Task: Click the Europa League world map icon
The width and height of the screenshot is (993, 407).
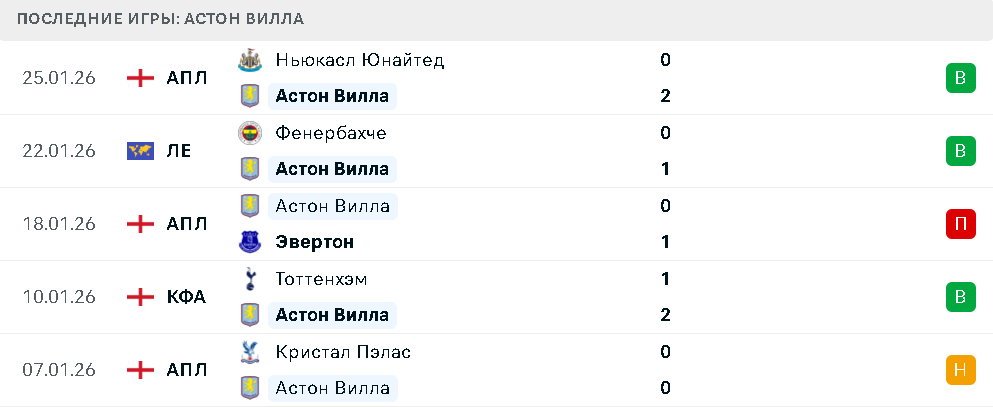Action: [140, 151]
